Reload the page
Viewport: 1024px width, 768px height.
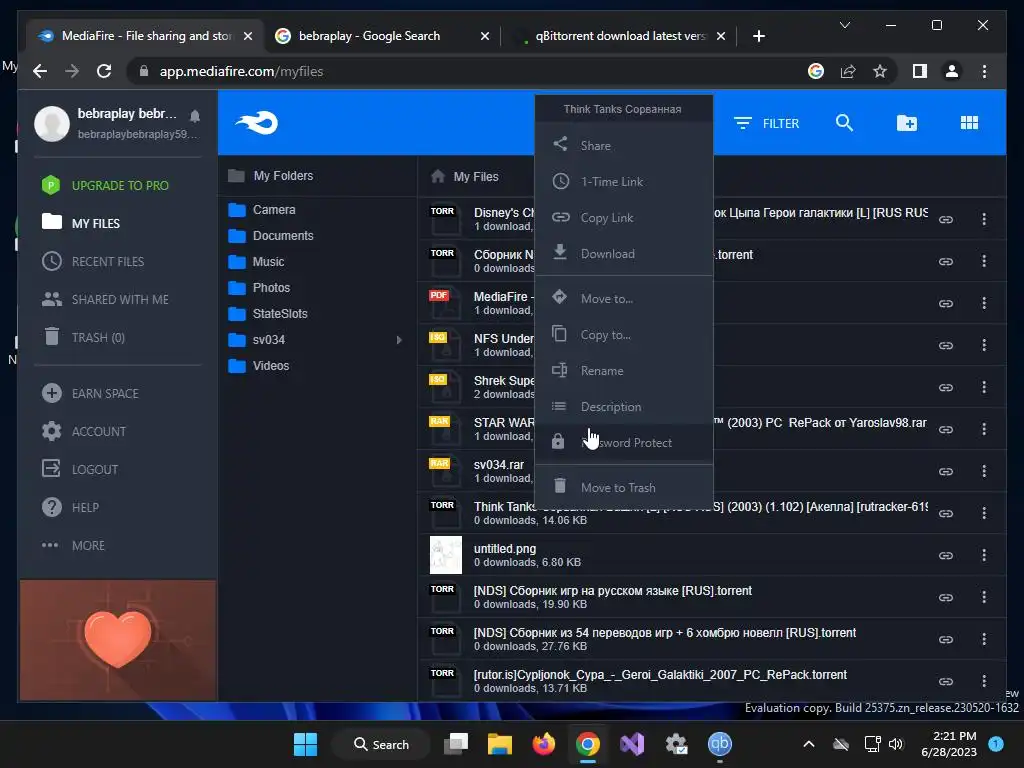(x=104, y=71)
